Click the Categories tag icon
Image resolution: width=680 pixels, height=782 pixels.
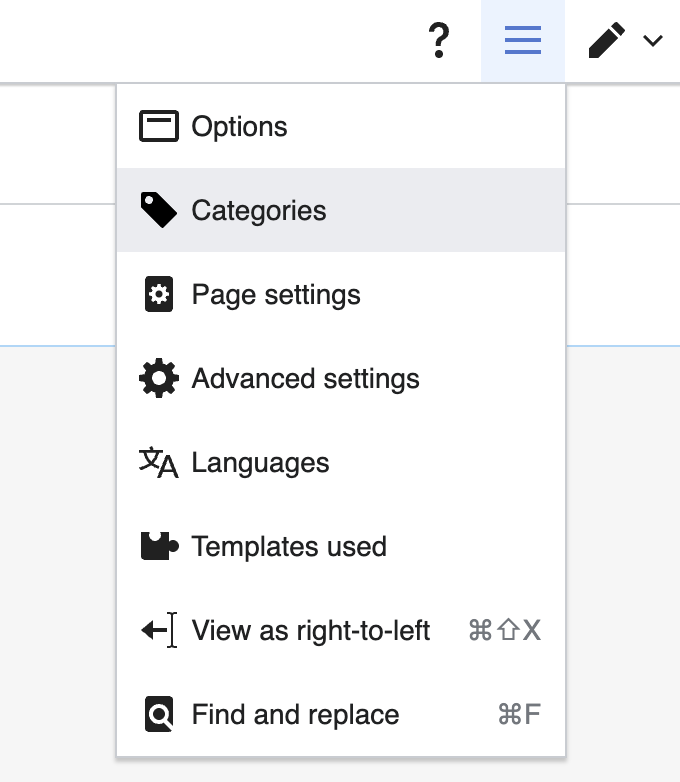click(158, 211)
